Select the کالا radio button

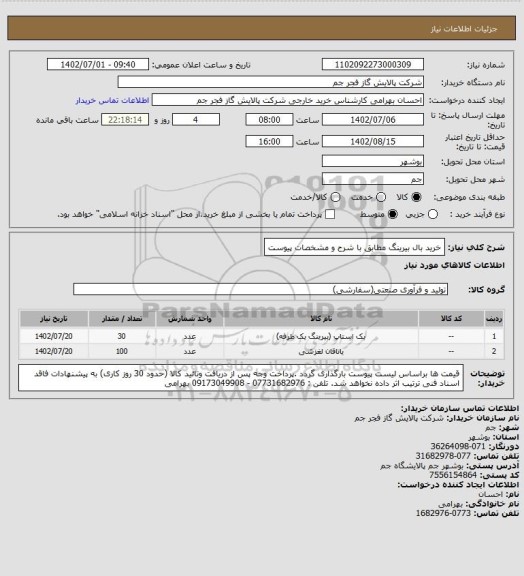pyautogui.click(x=416, y=197)
